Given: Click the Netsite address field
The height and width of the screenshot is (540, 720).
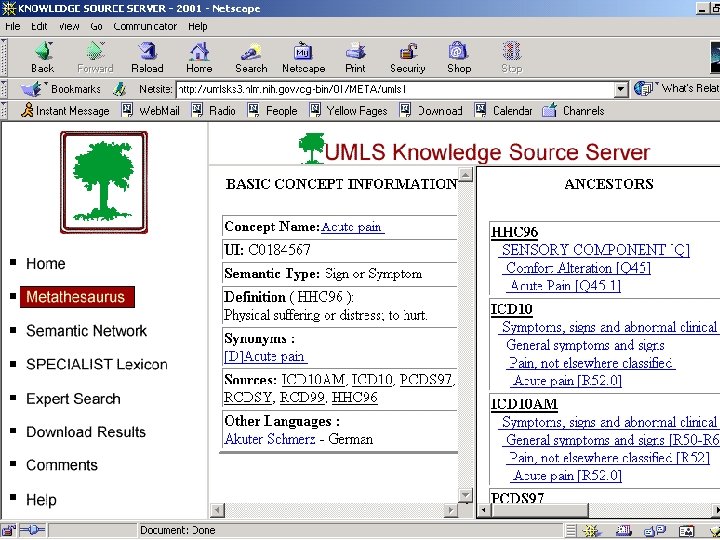Looking at the screenshot, I should [395, 89].
